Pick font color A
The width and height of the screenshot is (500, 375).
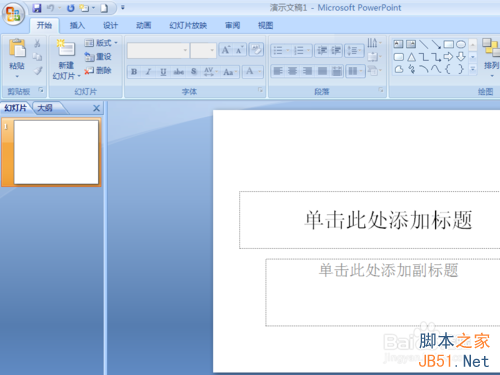[x=253, y=71]
